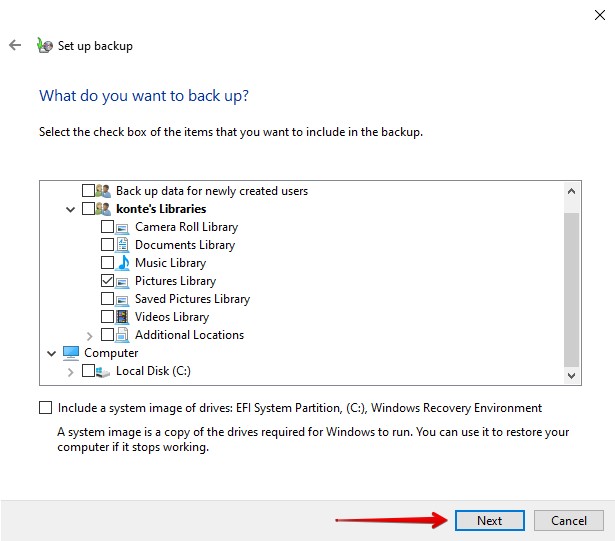Click the Documents Library icon
This screenshot has height=541, width=615.
(x=123, y=245)
